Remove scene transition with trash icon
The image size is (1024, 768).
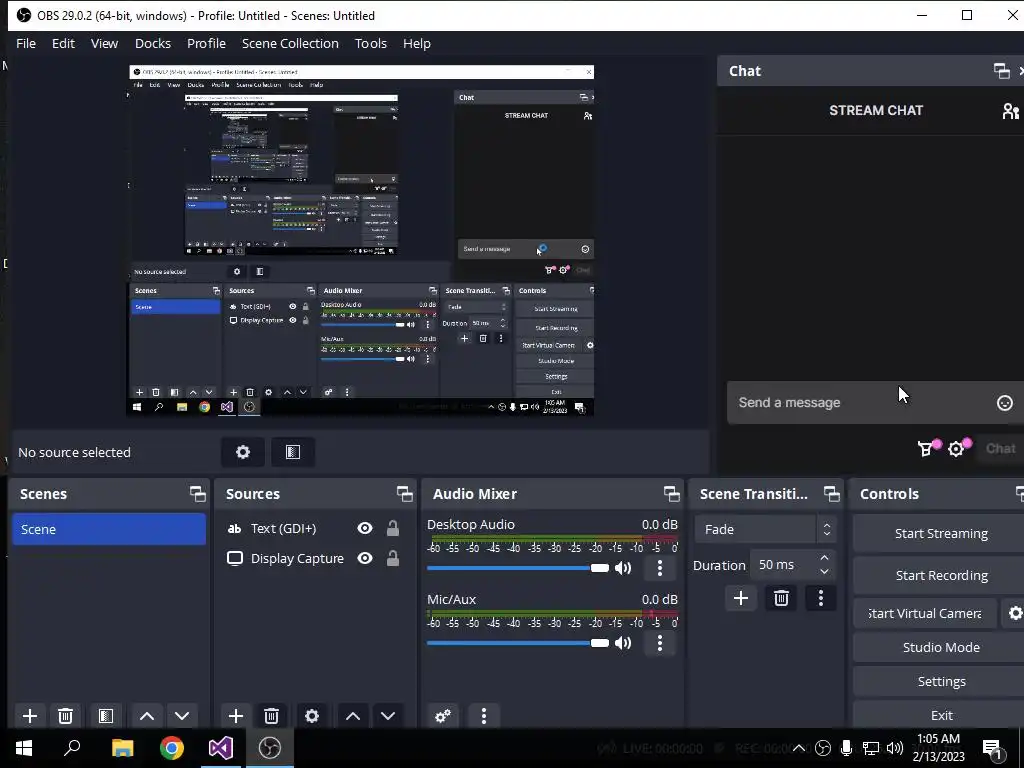click(781, 598)
